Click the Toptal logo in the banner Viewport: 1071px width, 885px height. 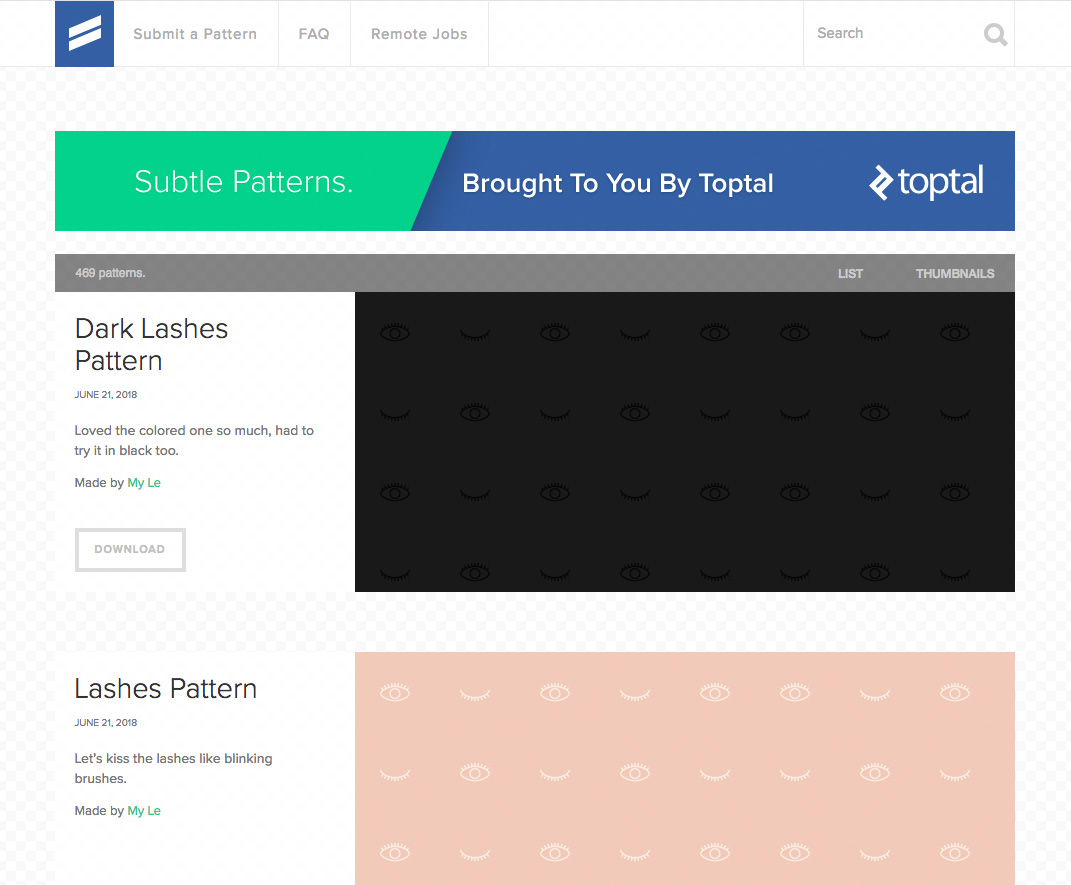click(925, 182)
